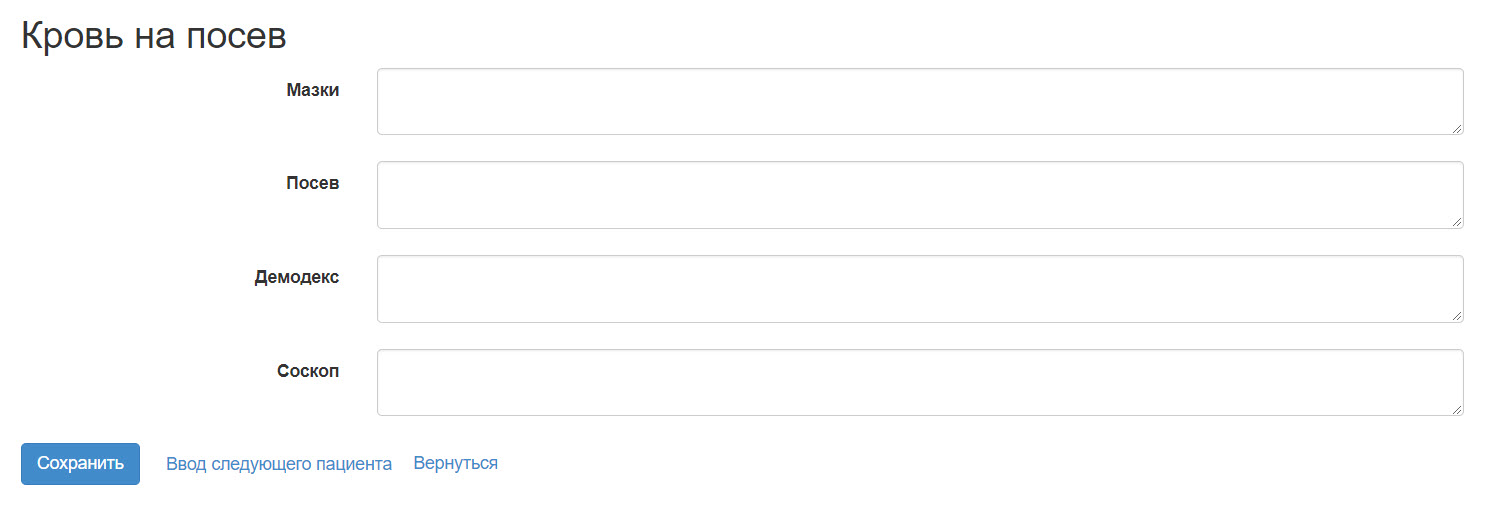
Task: Click the last text box above Сохранить
Action: tap(919, 382)
